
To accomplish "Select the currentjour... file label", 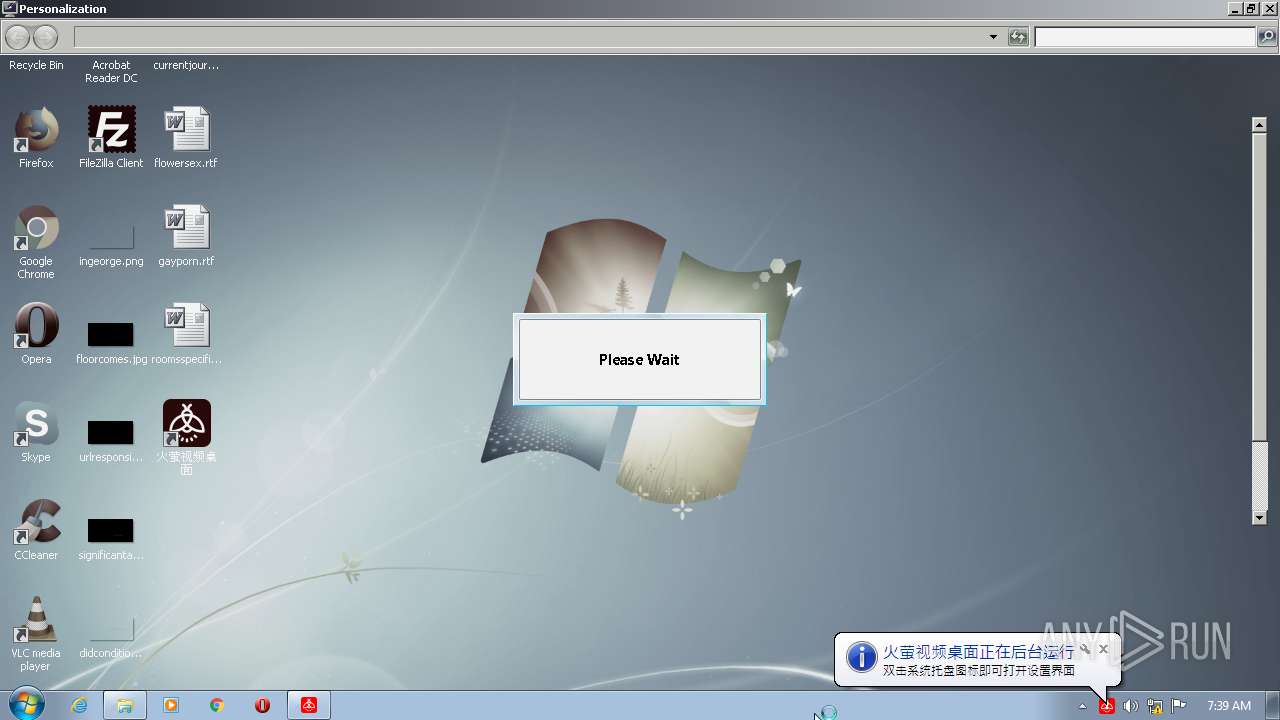I will click(x=186, y=65).
